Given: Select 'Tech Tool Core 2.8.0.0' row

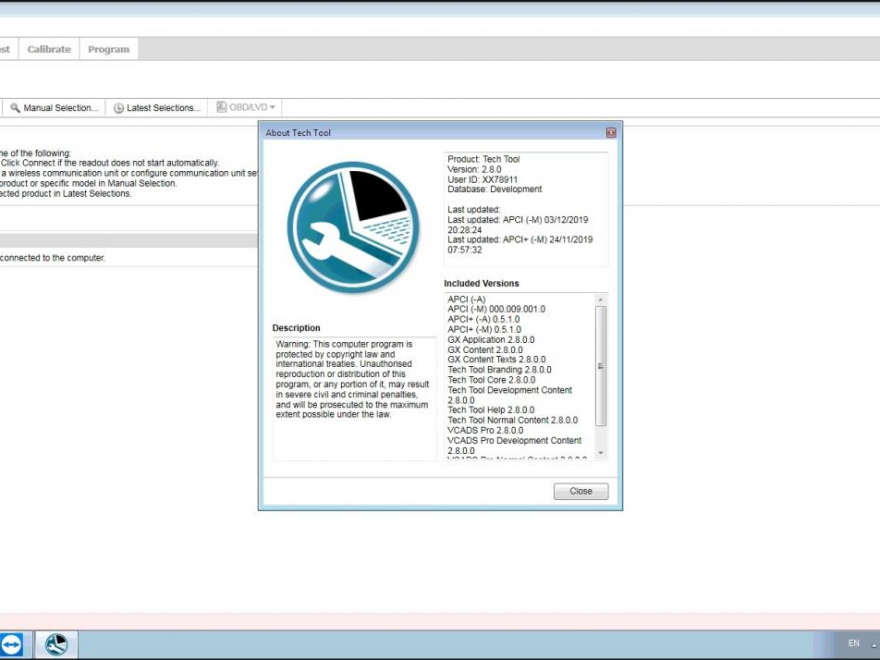Looking at the screenshot, I should (492, 379).
